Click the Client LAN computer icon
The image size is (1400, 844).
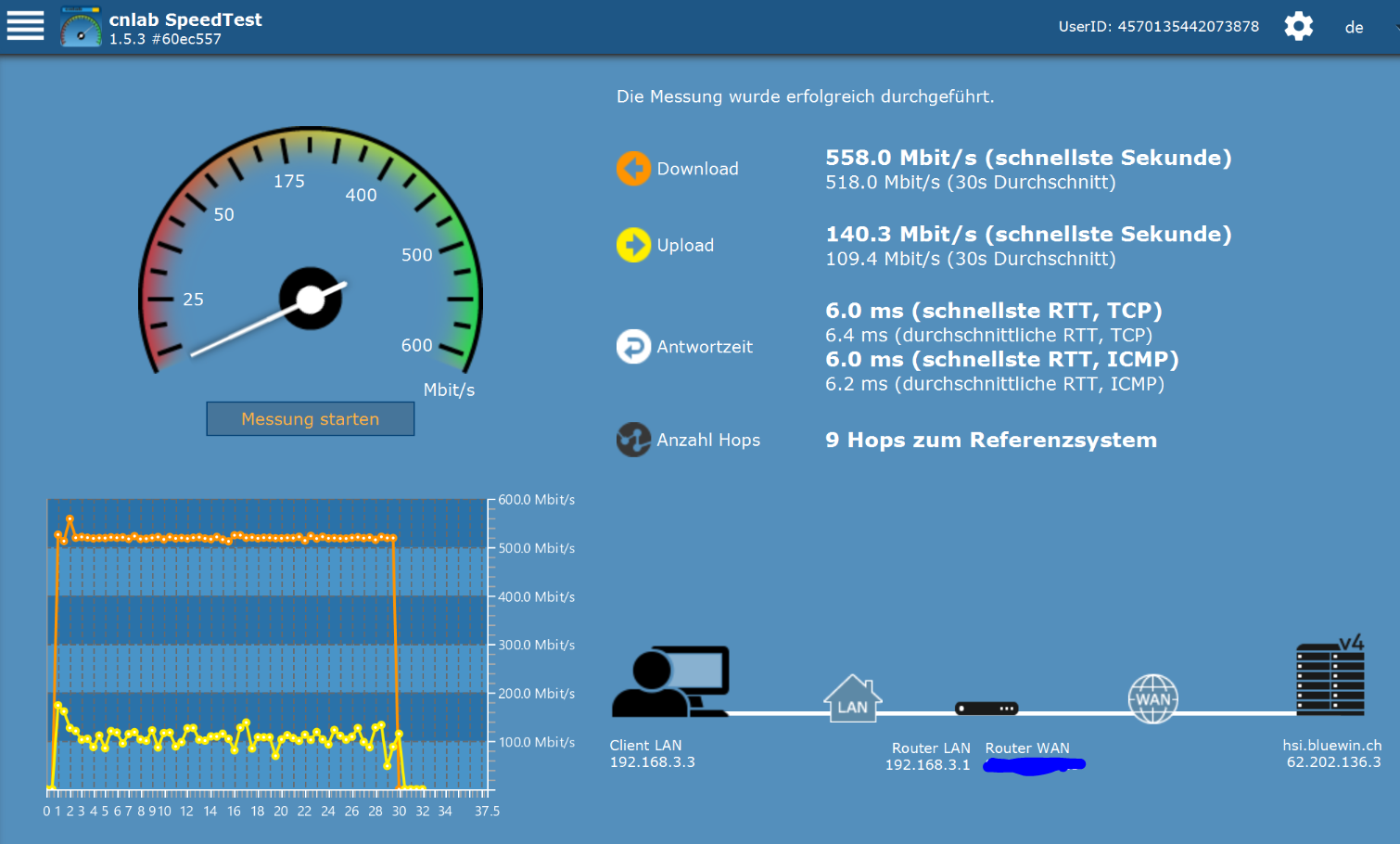[670, 683]
